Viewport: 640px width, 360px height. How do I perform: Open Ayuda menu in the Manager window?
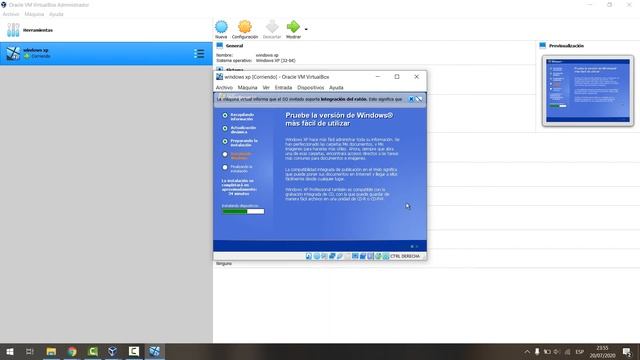click(x=56, y=14)
